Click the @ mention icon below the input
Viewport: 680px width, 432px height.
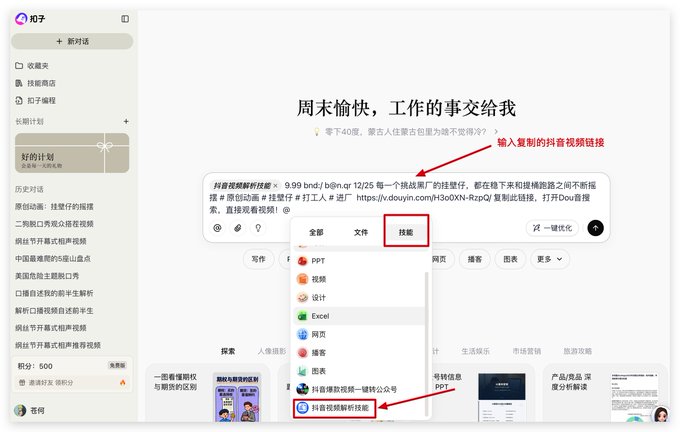tap(217, 228)
